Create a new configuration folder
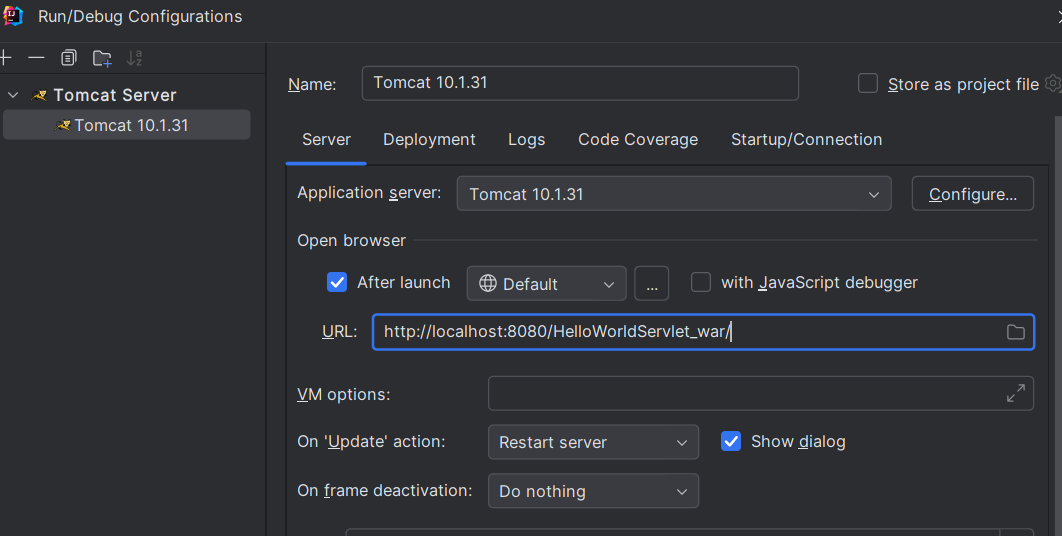This screenshot has width=1062, height=536. click(102, 58)
